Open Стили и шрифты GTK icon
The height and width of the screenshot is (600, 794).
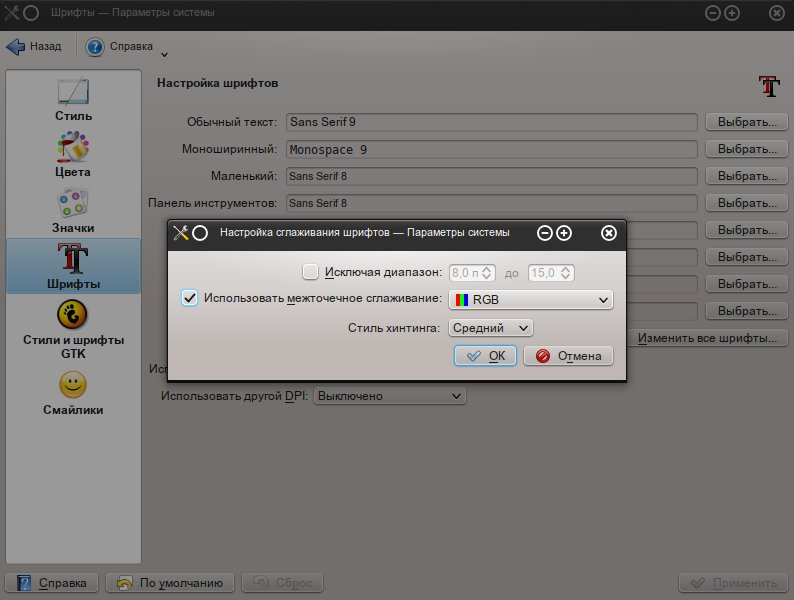tap(73, 316)
